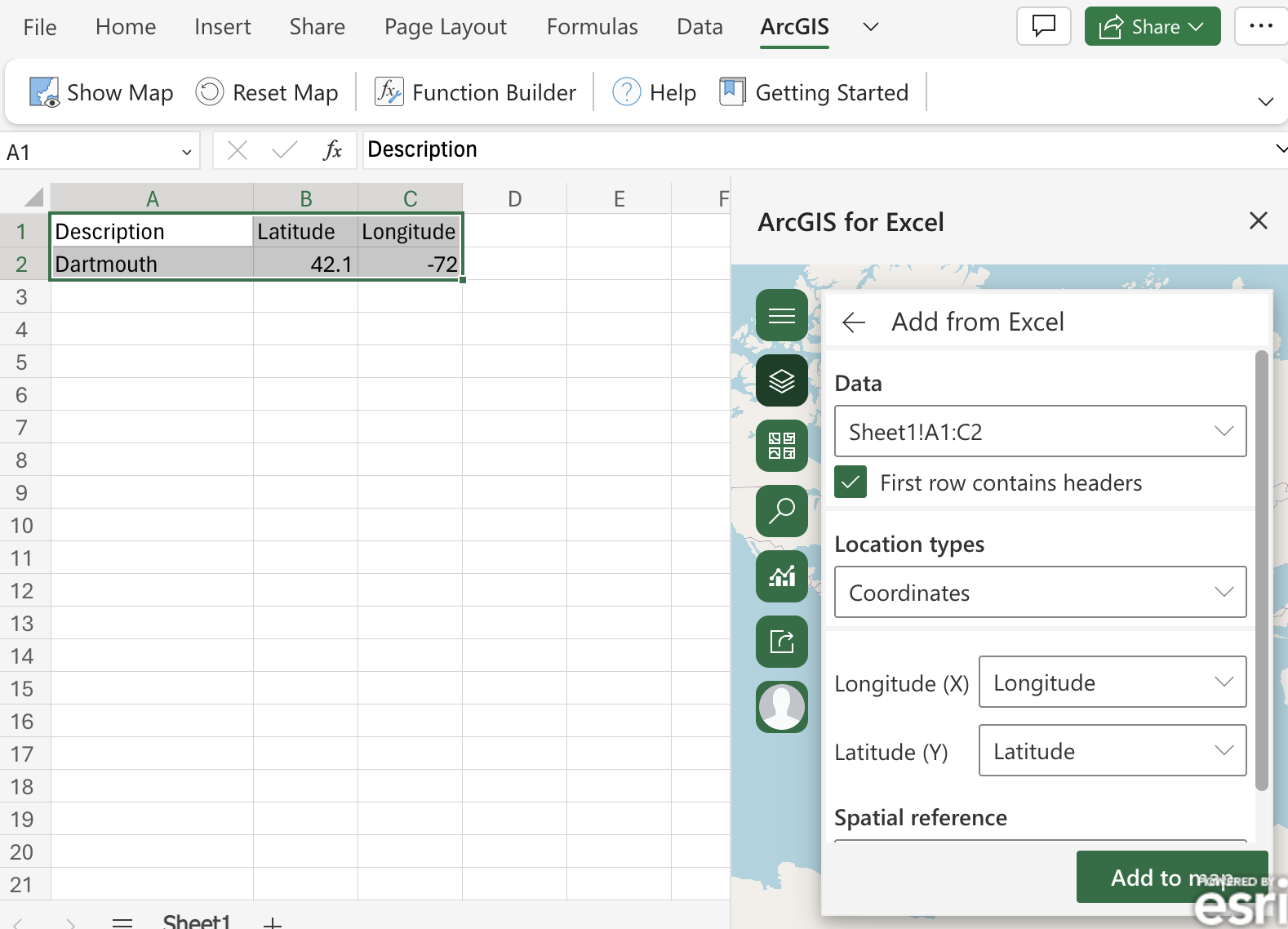Open the user profile avatar

pos(782,707)
